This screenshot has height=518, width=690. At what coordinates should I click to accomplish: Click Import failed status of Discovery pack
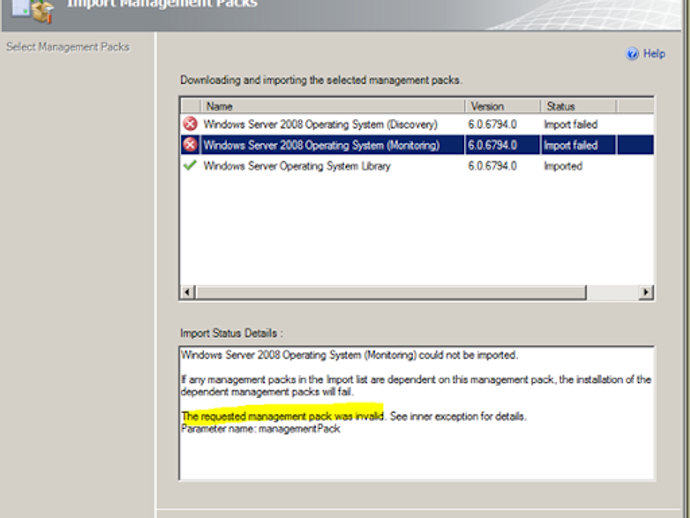[571, 125]
